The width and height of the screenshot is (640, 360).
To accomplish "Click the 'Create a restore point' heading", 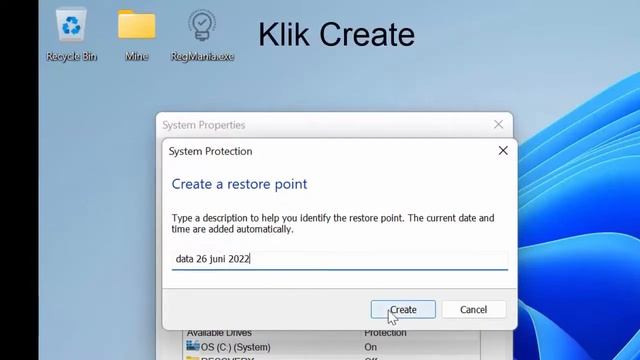I will point(239,184).
